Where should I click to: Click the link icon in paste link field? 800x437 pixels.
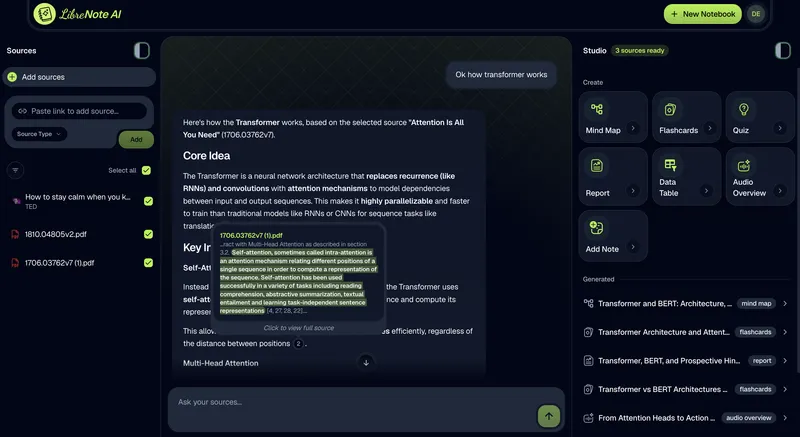coord(22,111)
